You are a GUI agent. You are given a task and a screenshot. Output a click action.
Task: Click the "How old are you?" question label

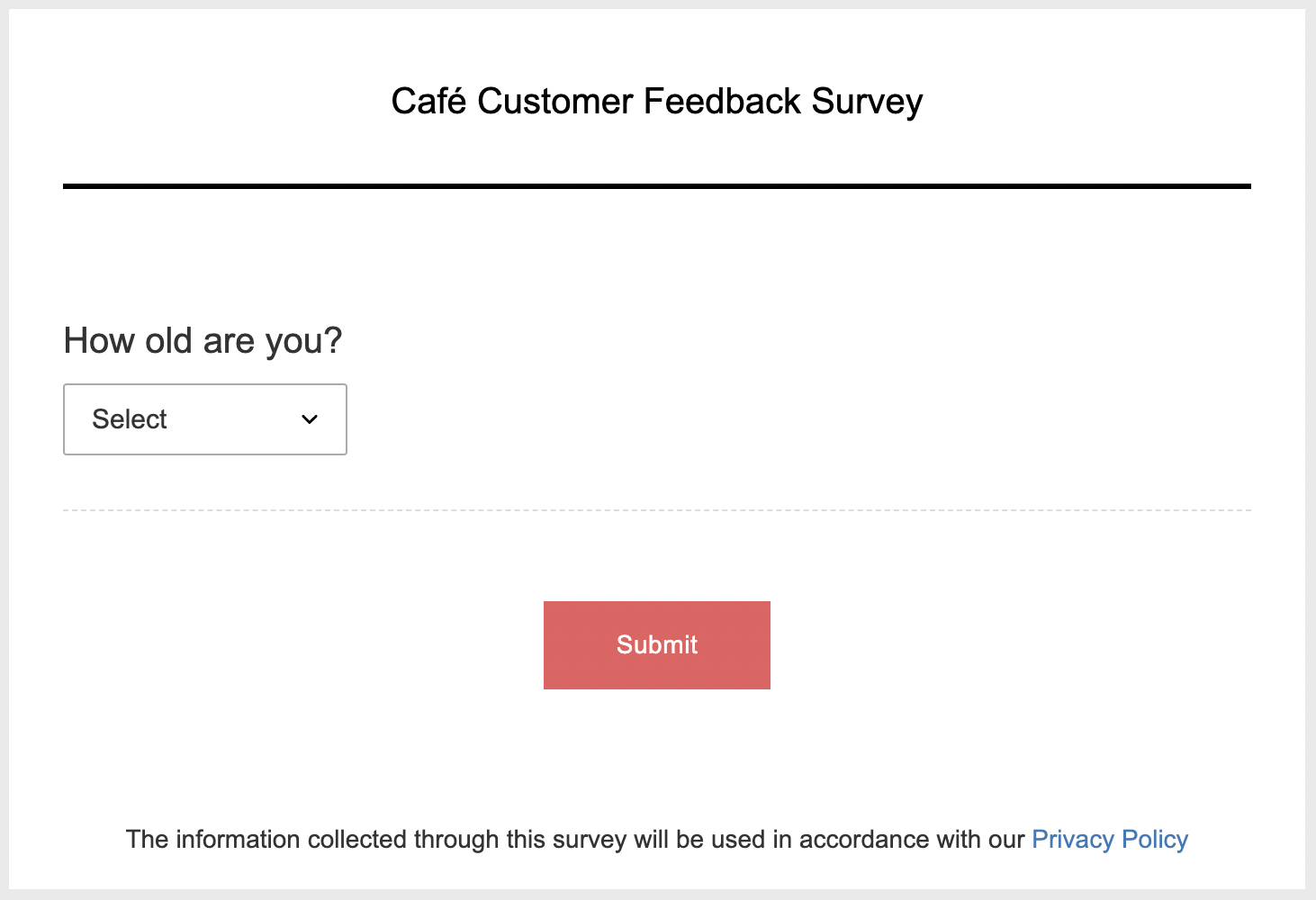click(x=203, y=341)
